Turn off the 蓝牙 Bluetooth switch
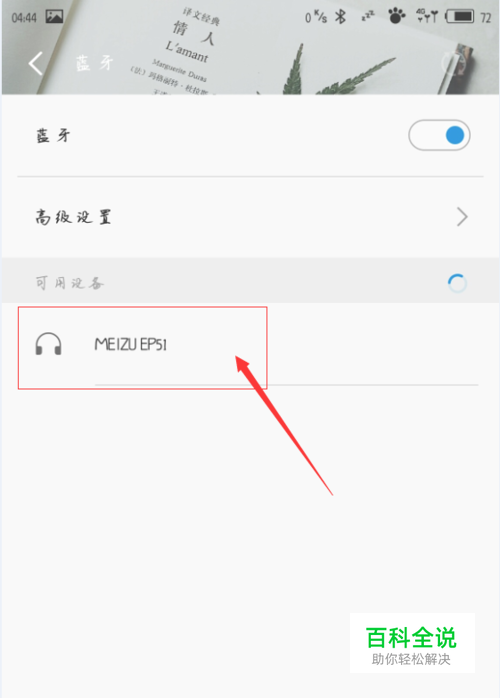This screenshot has height=698, width=500. [x=439, y=135]
